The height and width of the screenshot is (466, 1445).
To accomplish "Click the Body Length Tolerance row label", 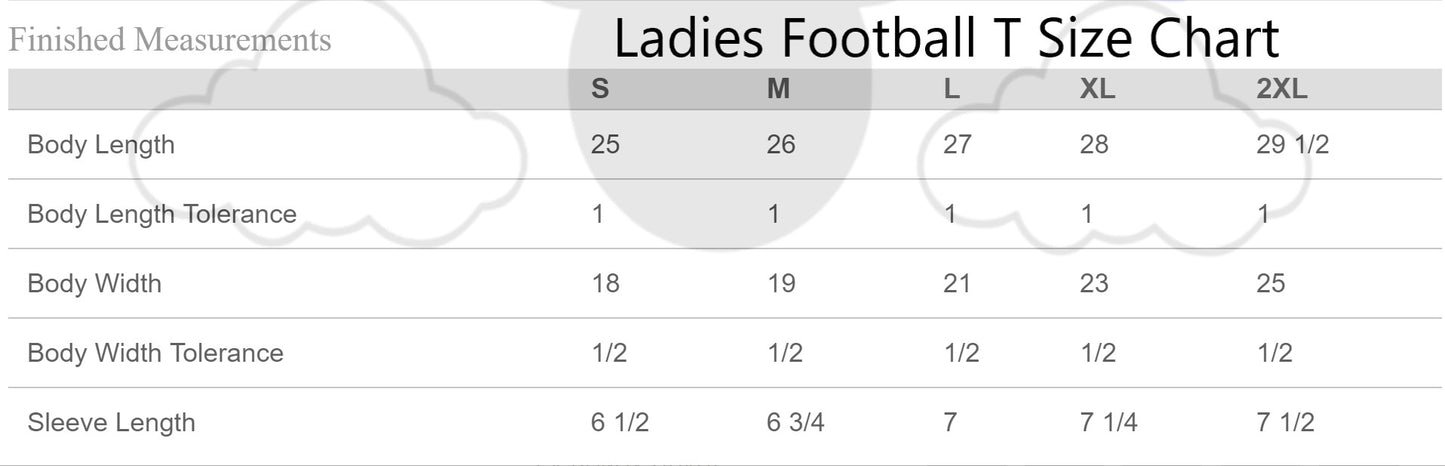I will 162,214.
